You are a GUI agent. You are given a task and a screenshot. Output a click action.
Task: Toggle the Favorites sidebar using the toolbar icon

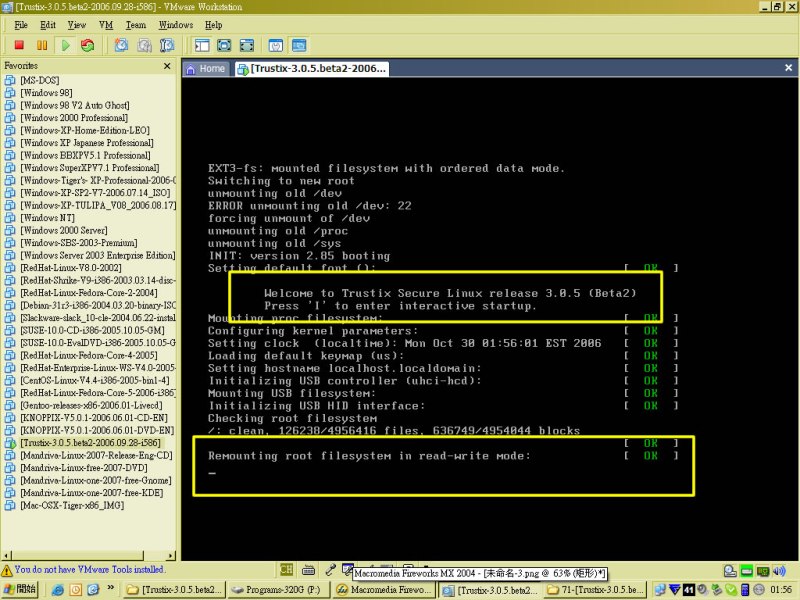pos(202,45)
